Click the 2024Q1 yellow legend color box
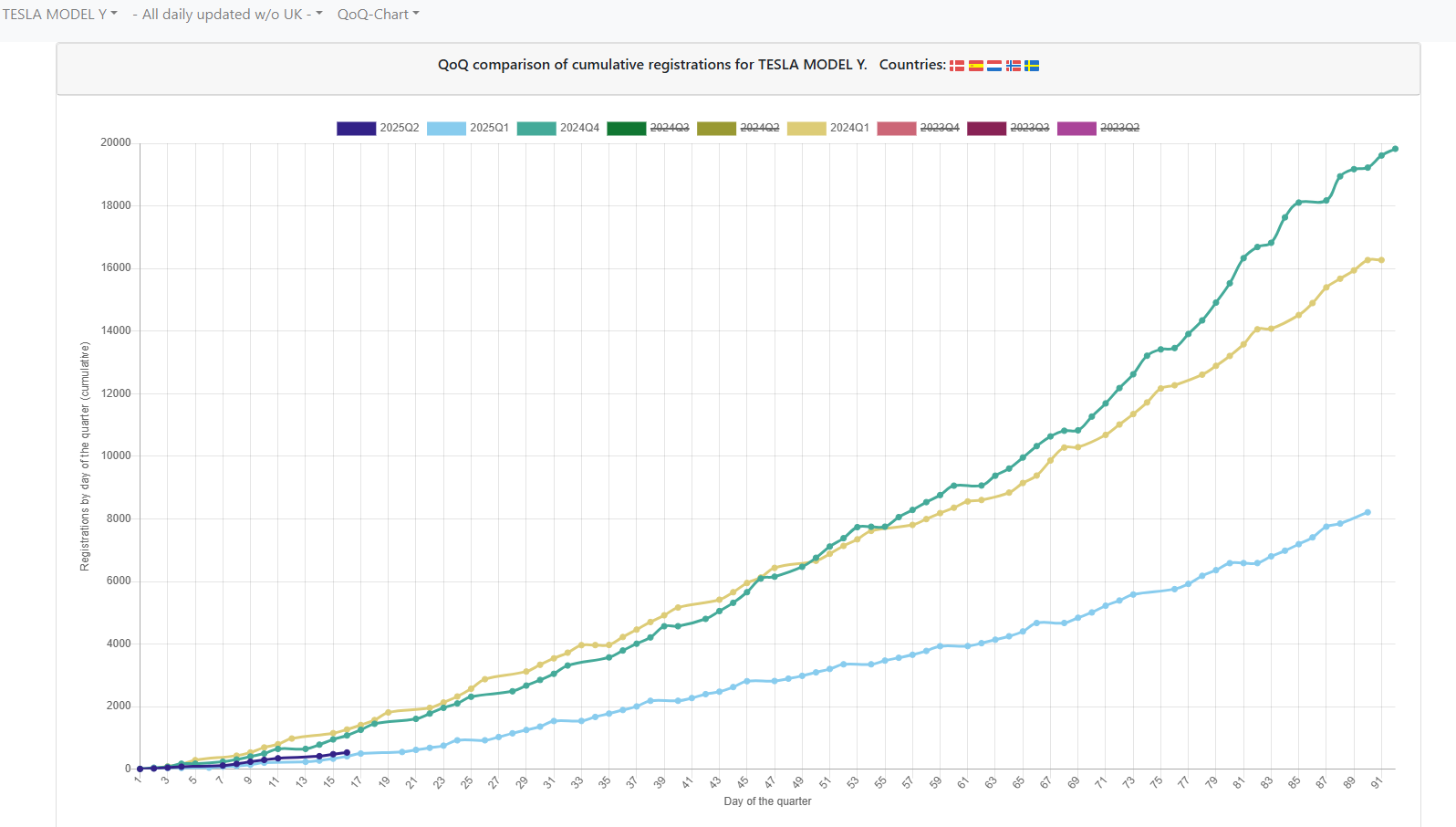Image resolution: width=1456 pixels, height=827 pixels. coord(806,129)
